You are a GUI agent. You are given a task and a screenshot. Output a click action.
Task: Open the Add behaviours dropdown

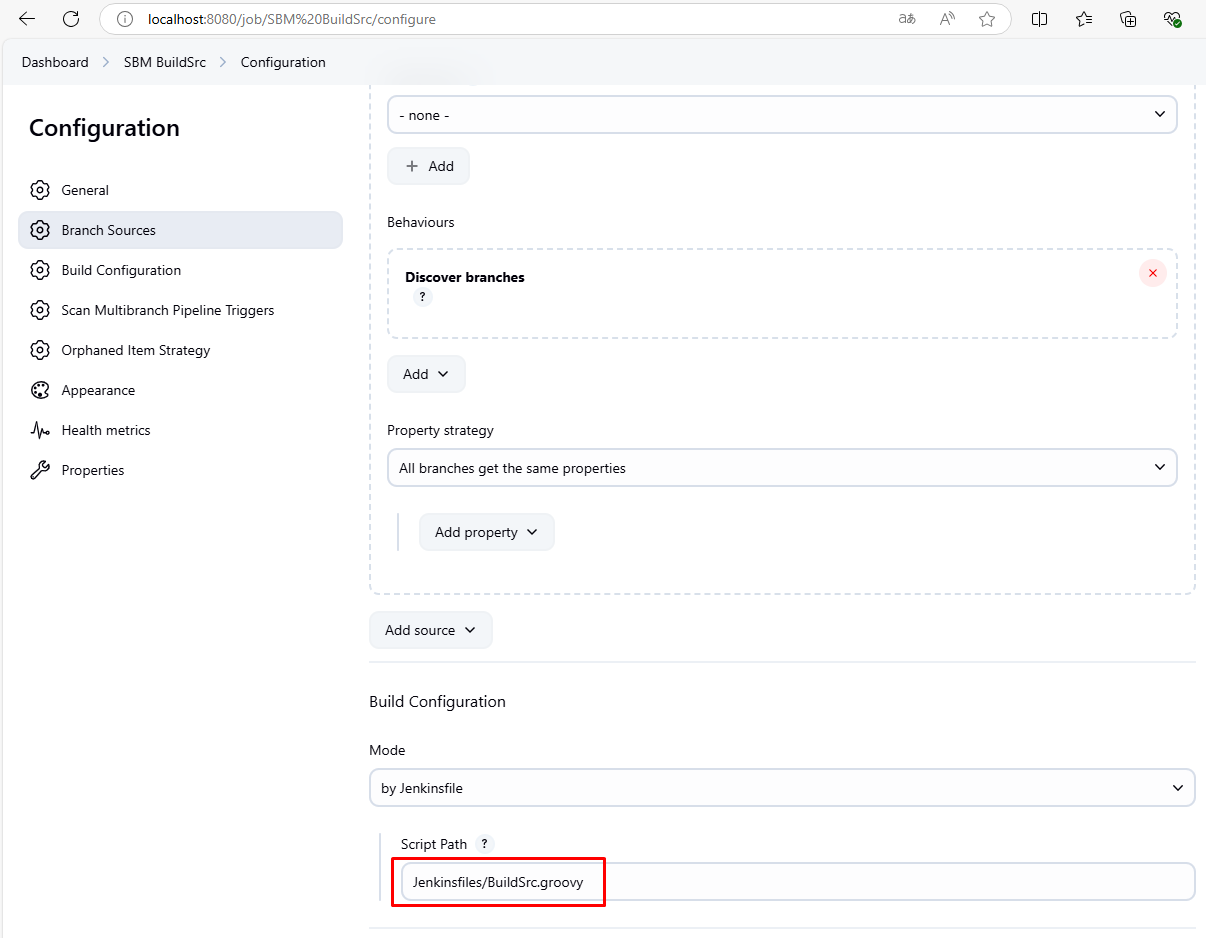[x=426, y=374]
